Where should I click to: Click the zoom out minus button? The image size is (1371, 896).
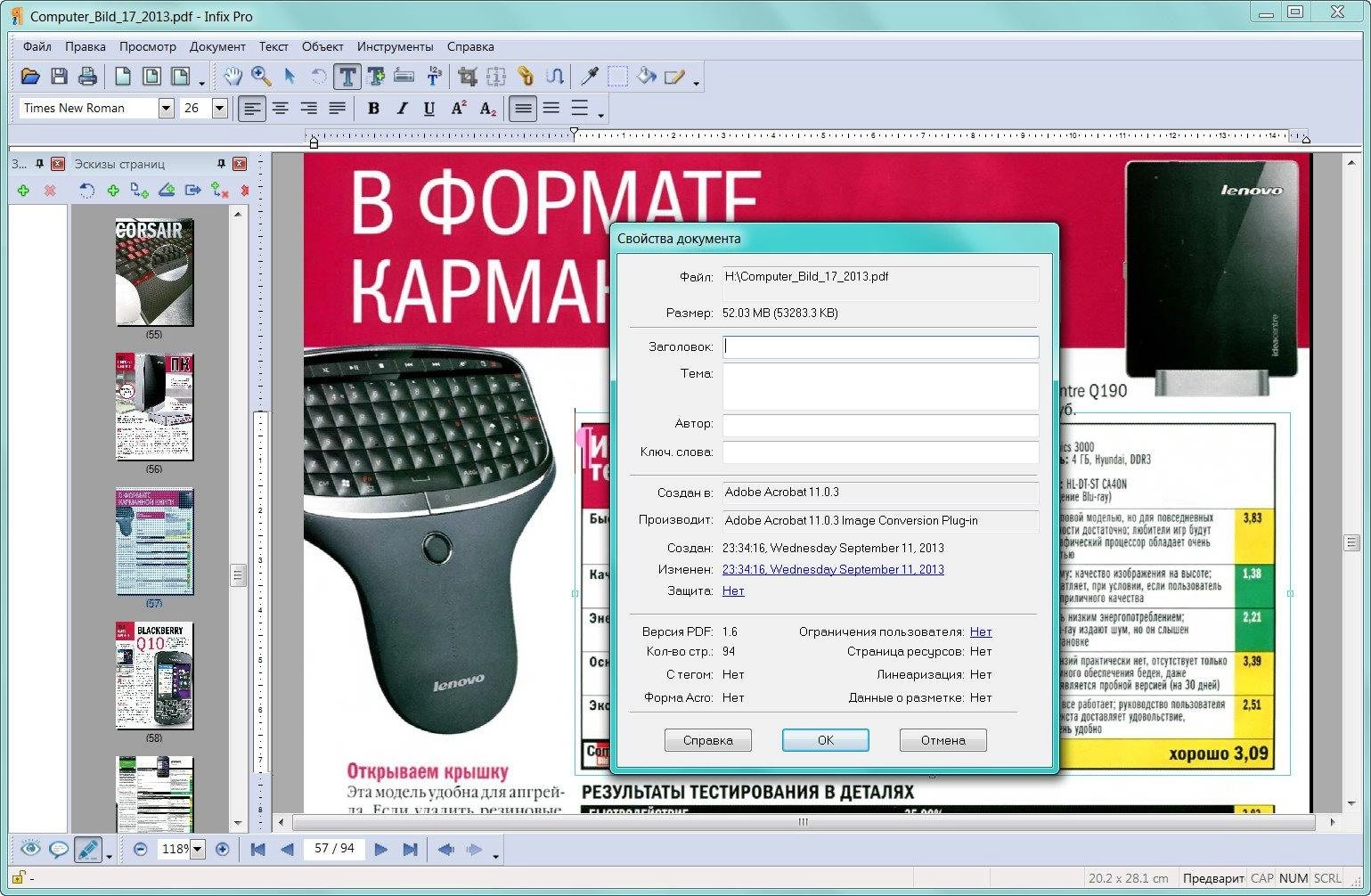pyautogui.click(x=140, y=850)
